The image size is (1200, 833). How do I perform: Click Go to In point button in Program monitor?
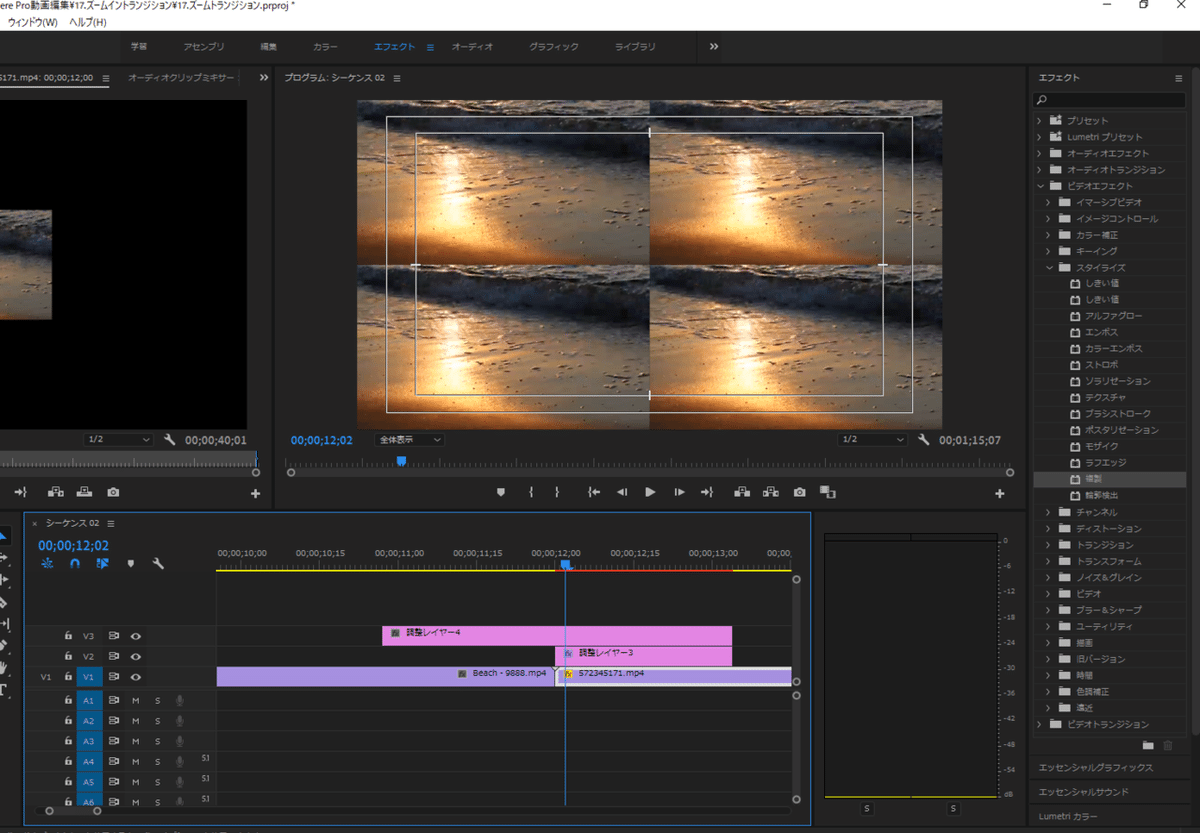point(594,492)
